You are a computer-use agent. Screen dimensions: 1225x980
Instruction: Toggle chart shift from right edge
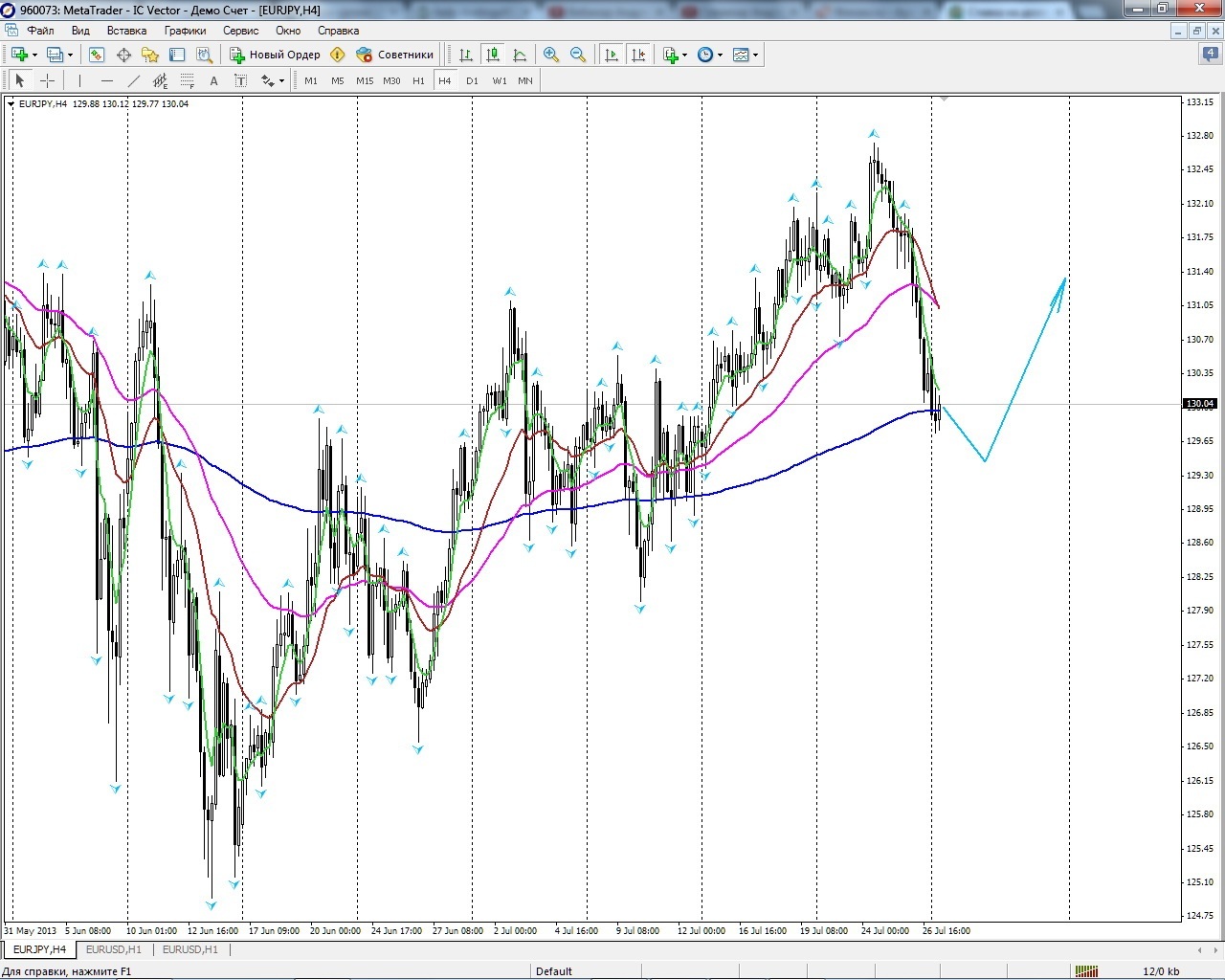(638, 55)
